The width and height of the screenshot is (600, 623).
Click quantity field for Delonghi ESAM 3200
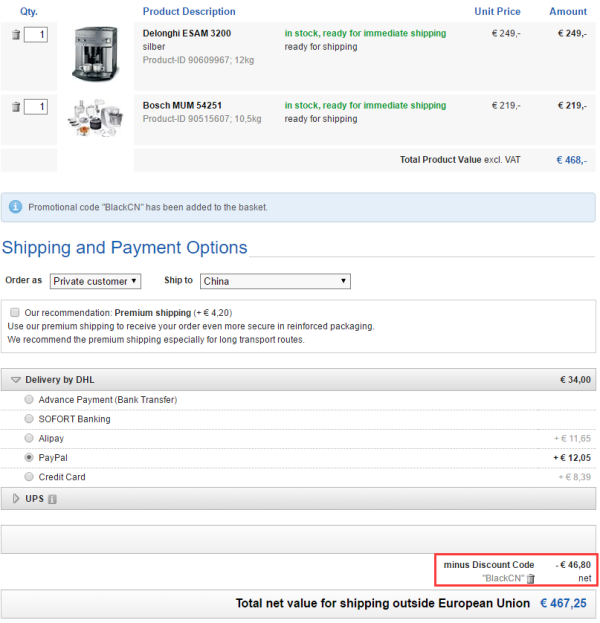pyautogui.click(x=36, y=35)
